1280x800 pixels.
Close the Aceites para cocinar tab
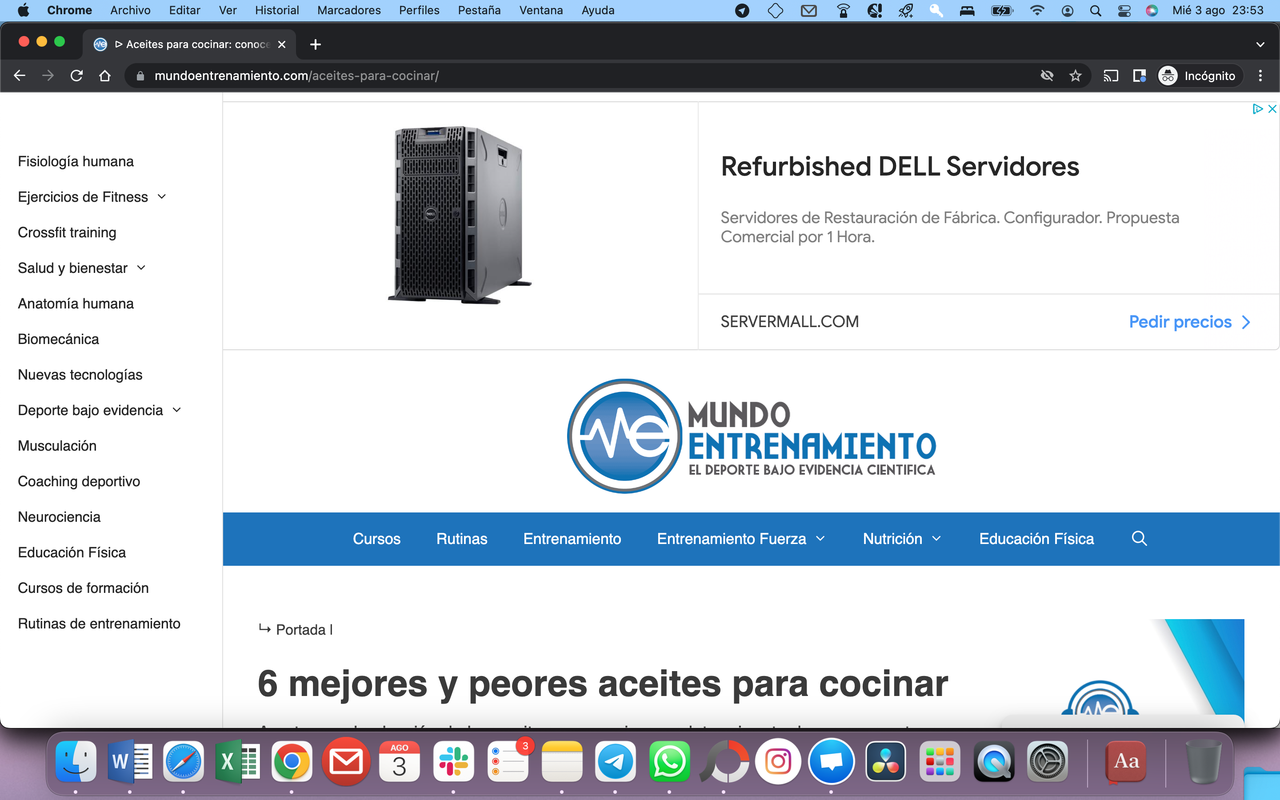[x=281, y=44]
